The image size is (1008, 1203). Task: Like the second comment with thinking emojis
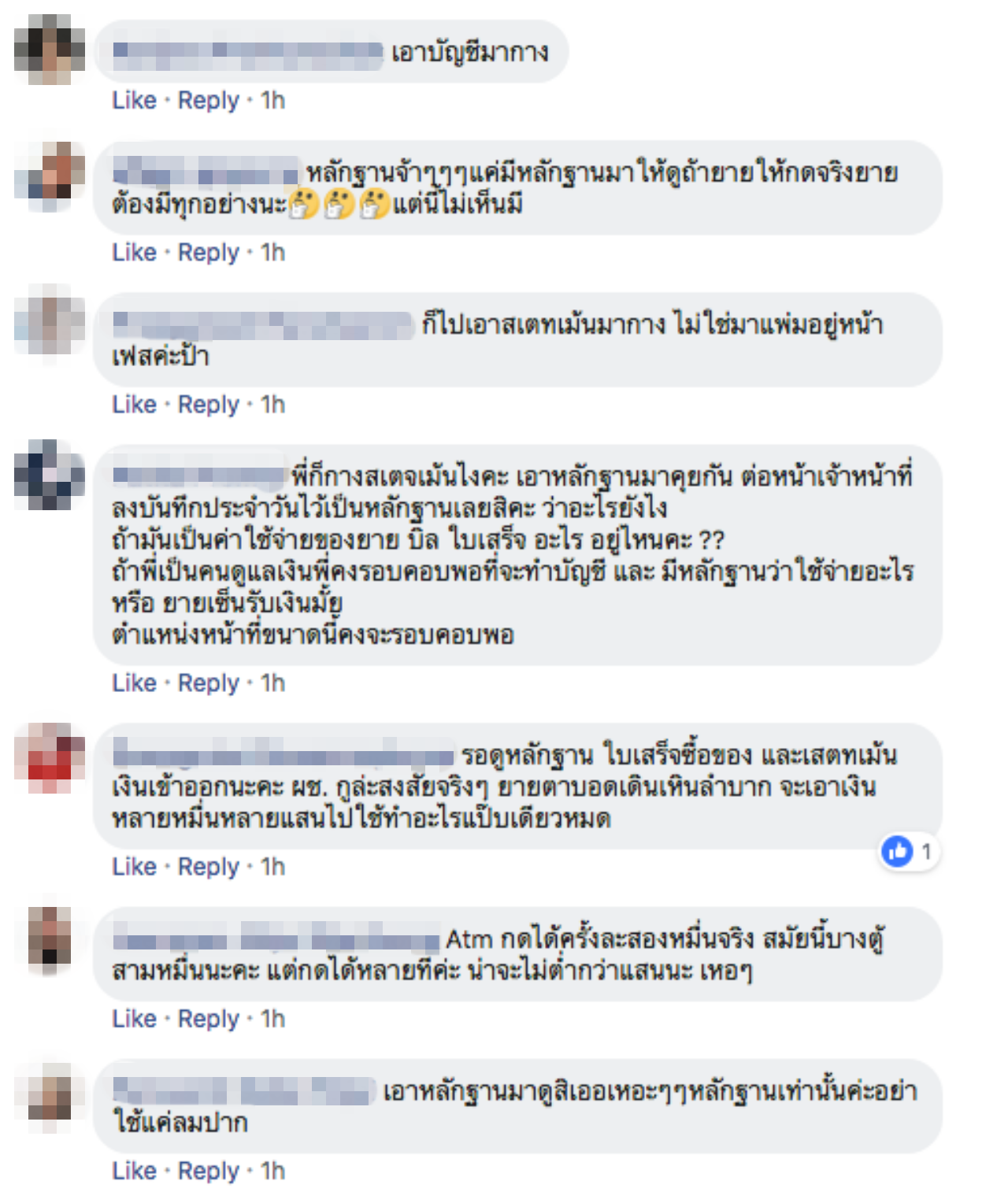tap(134, 252)
